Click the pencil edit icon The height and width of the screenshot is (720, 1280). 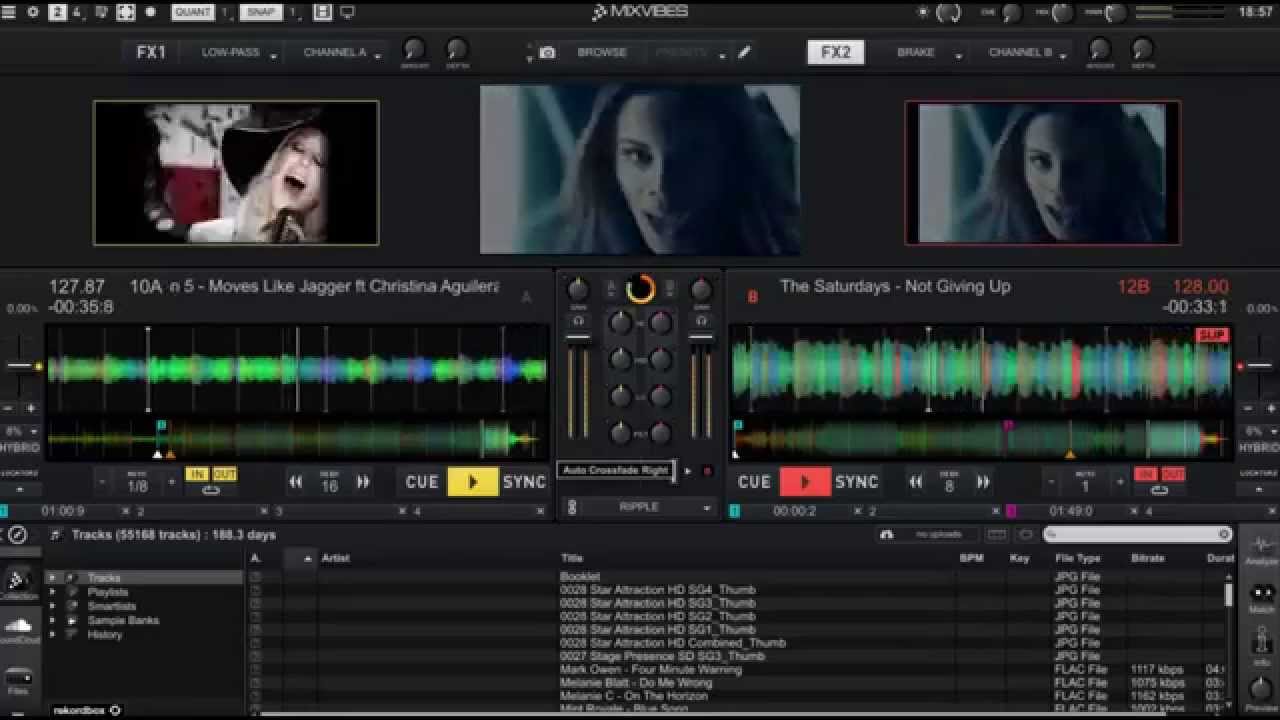[744, 52]
